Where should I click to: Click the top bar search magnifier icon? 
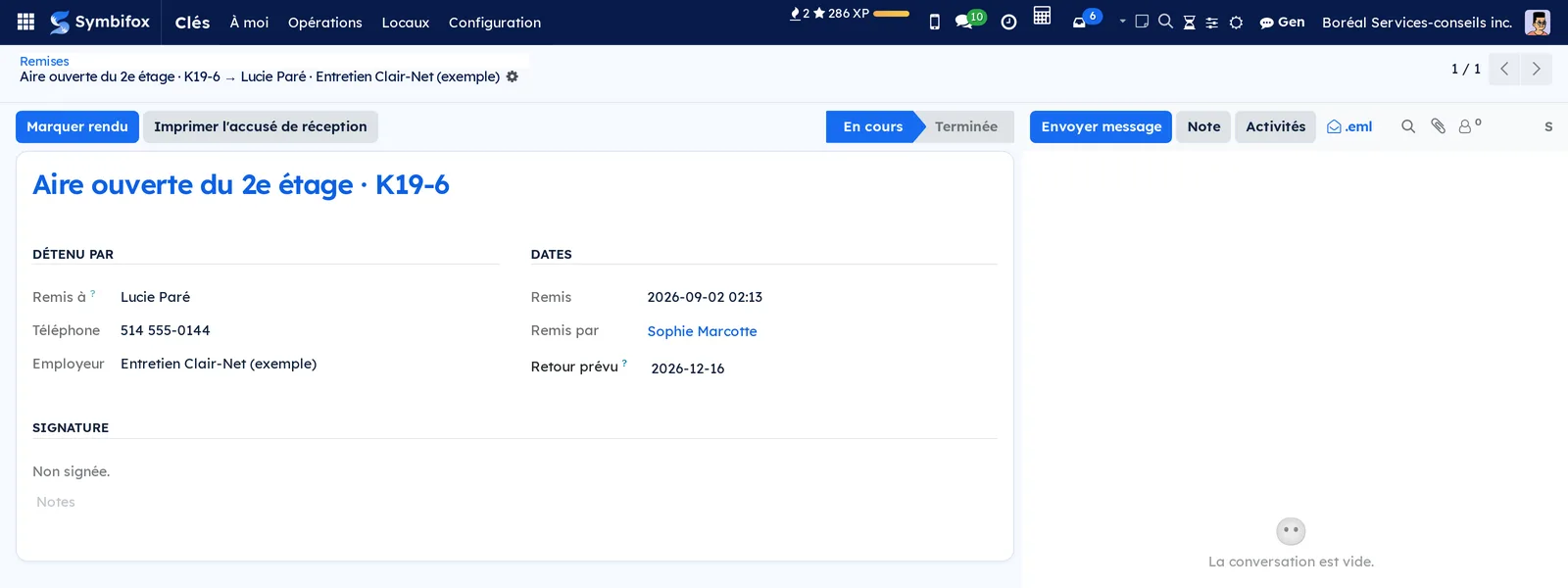(1165, 22)
